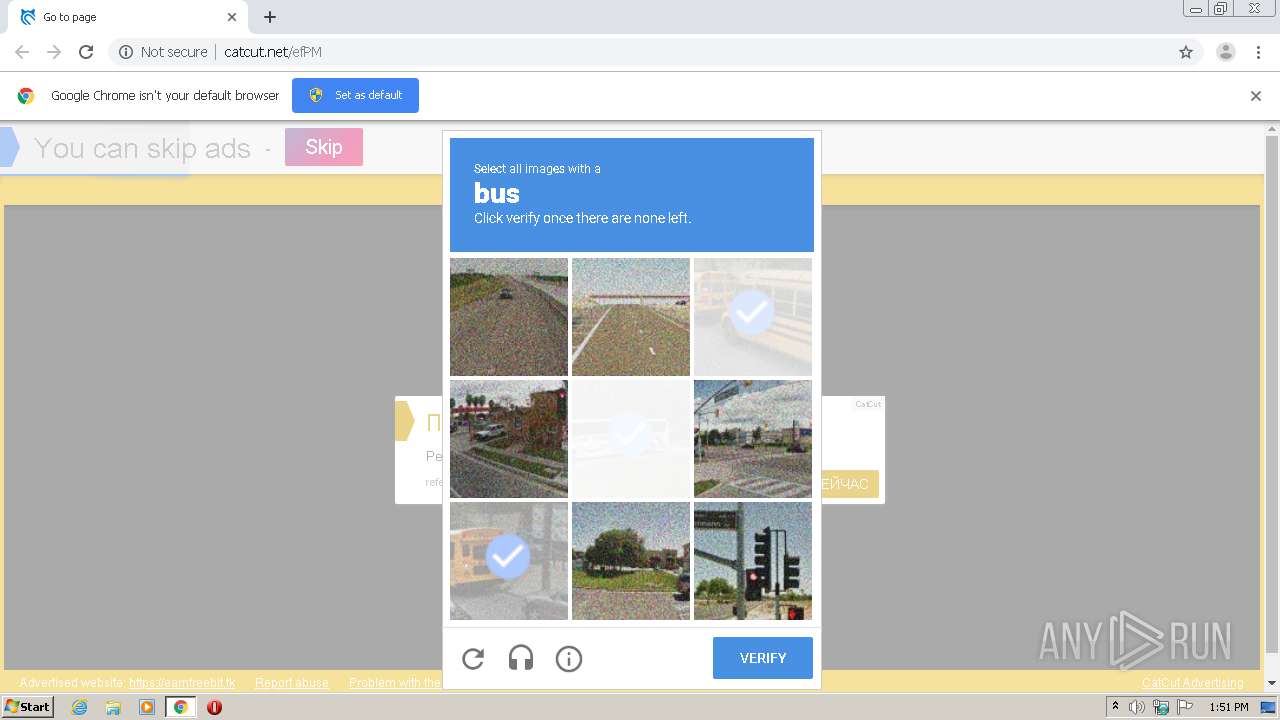Viewport: 1280px width, 720px height.
Task: Open the red Opera taskbar icon
Action: 214,707
